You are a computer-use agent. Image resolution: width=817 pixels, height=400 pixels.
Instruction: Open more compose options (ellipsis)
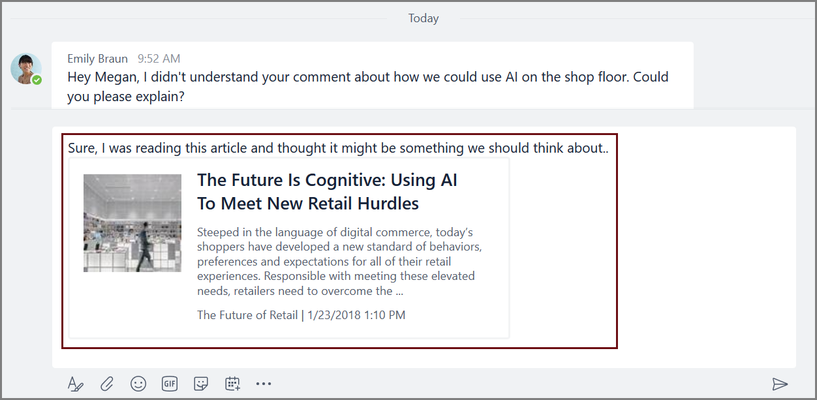pos(264,384)
